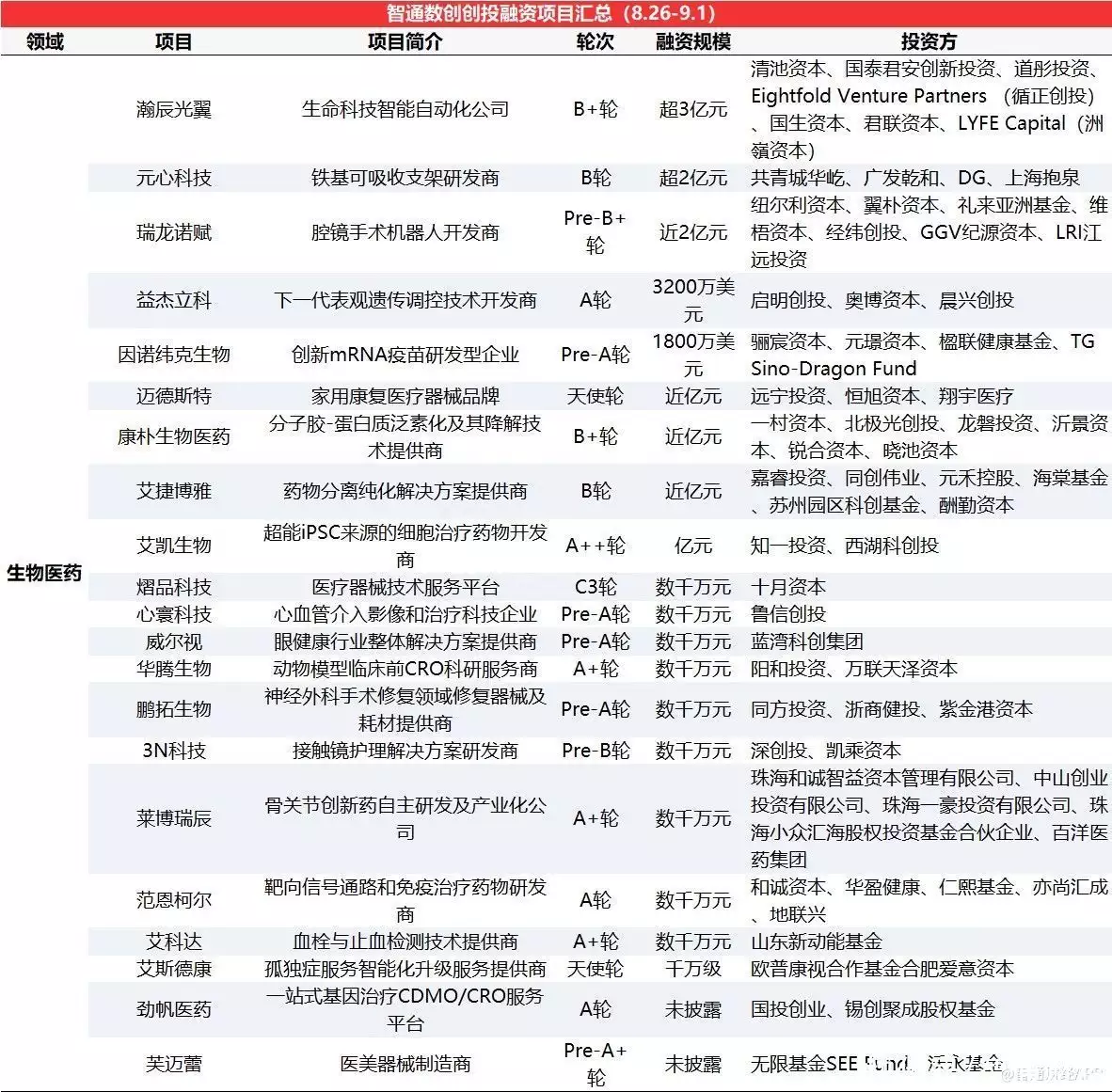
Task: Click description '生命科技智能自动化公司'
Action: click(405, 109)
